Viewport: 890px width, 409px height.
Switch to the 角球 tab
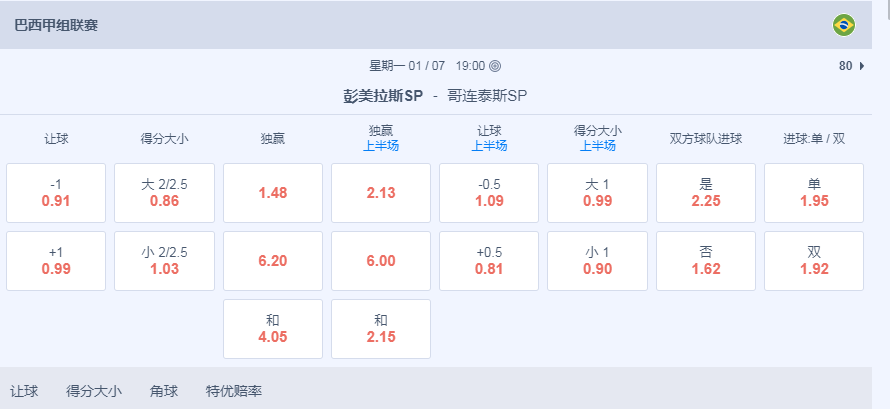pyautogui.click(x=163, y=391)
